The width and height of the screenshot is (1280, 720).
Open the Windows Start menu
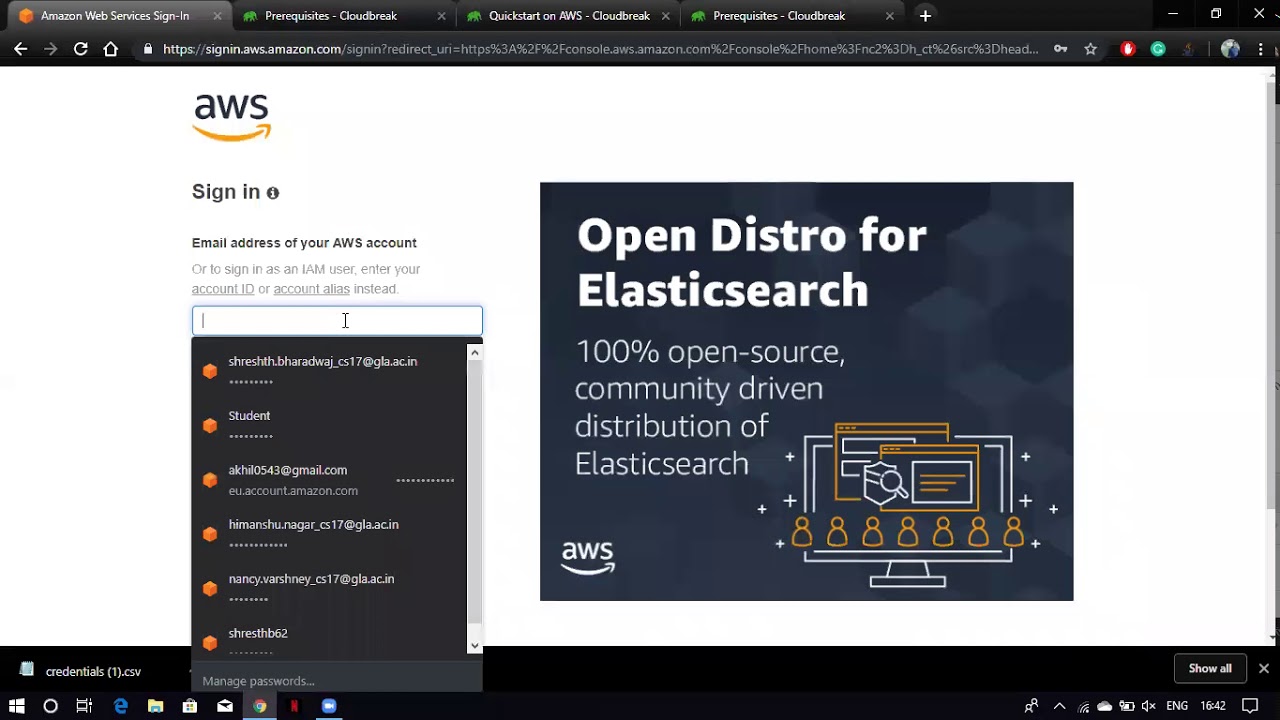point(17,706)
